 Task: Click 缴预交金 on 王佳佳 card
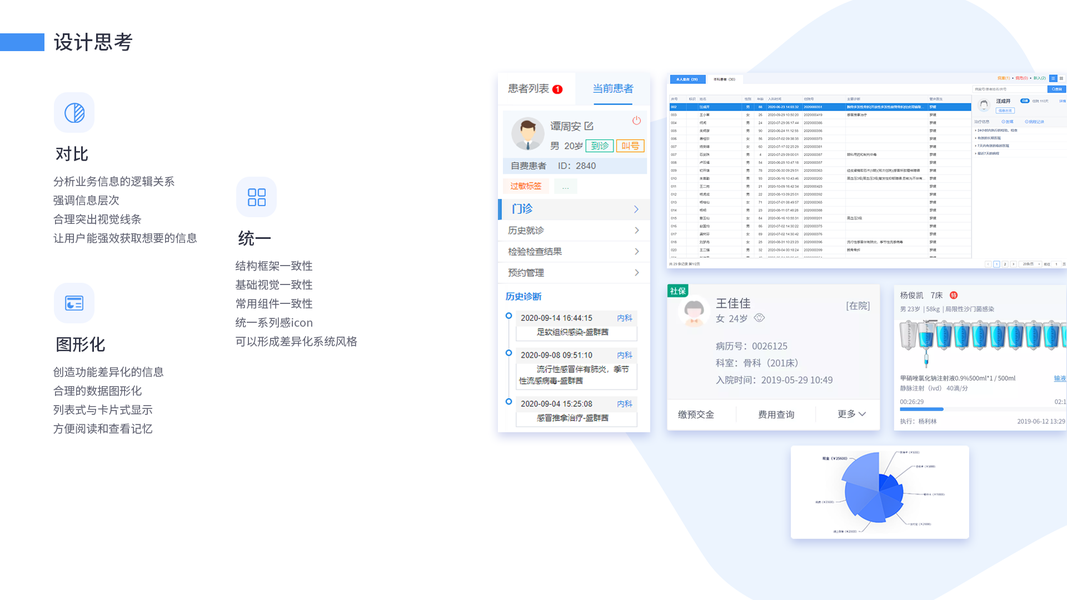coord(695,414)
